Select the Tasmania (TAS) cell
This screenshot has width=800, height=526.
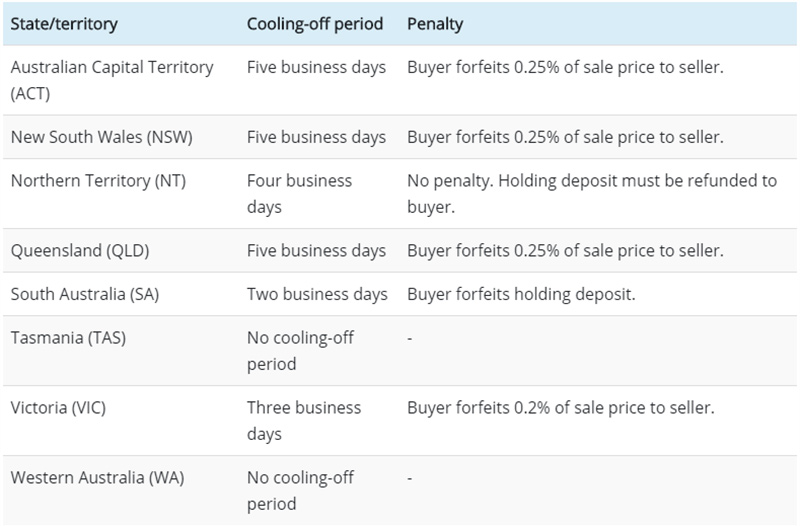point(68,338)
